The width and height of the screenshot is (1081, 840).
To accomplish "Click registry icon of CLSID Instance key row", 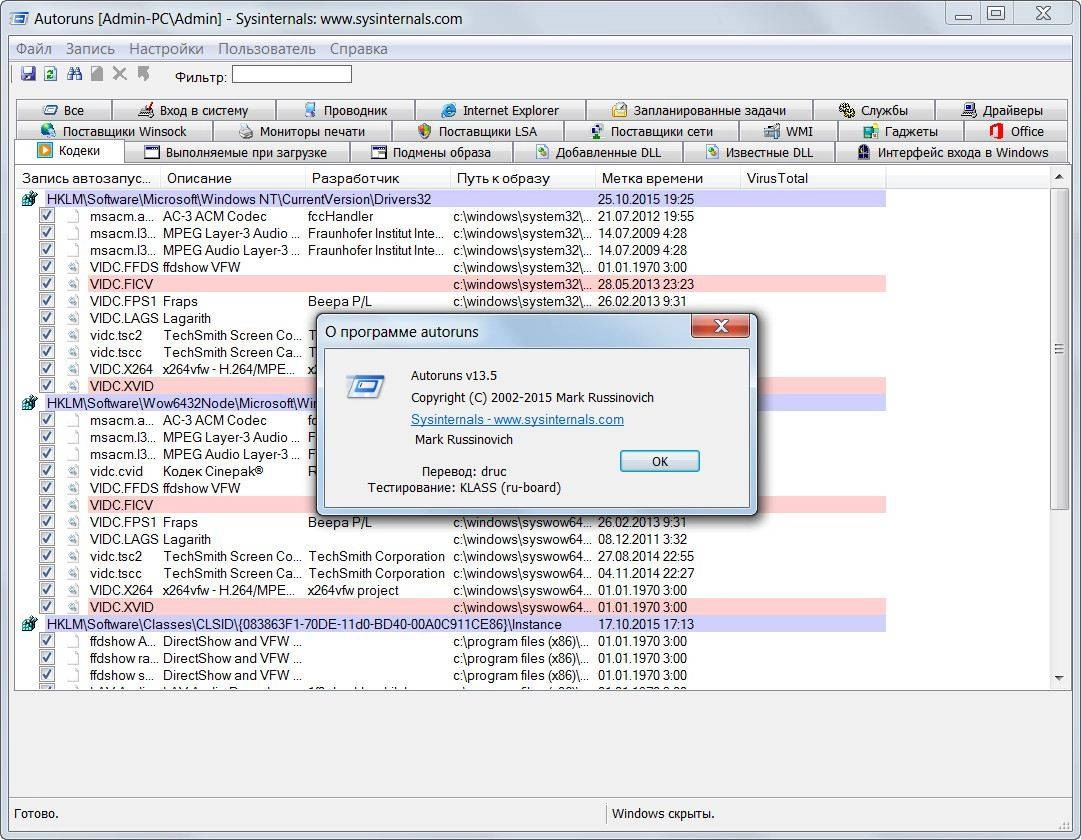I will [29, 624].
